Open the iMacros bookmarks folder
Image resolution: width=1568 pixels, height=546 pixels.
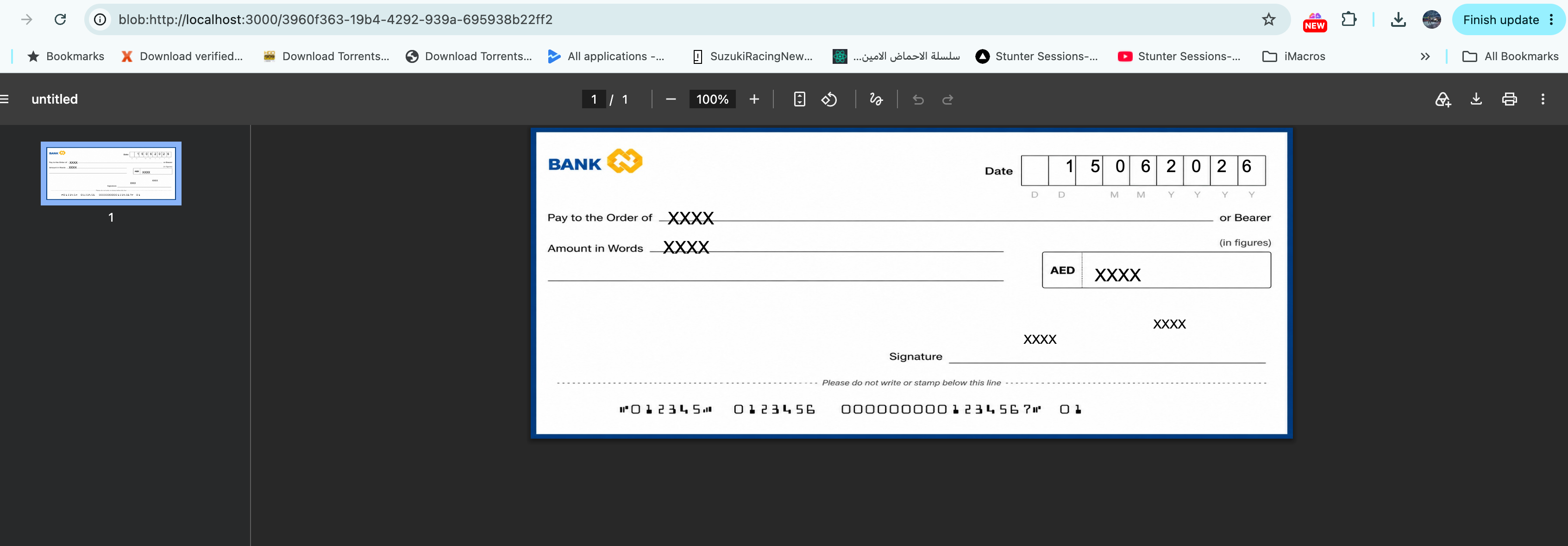point(1294,56)
